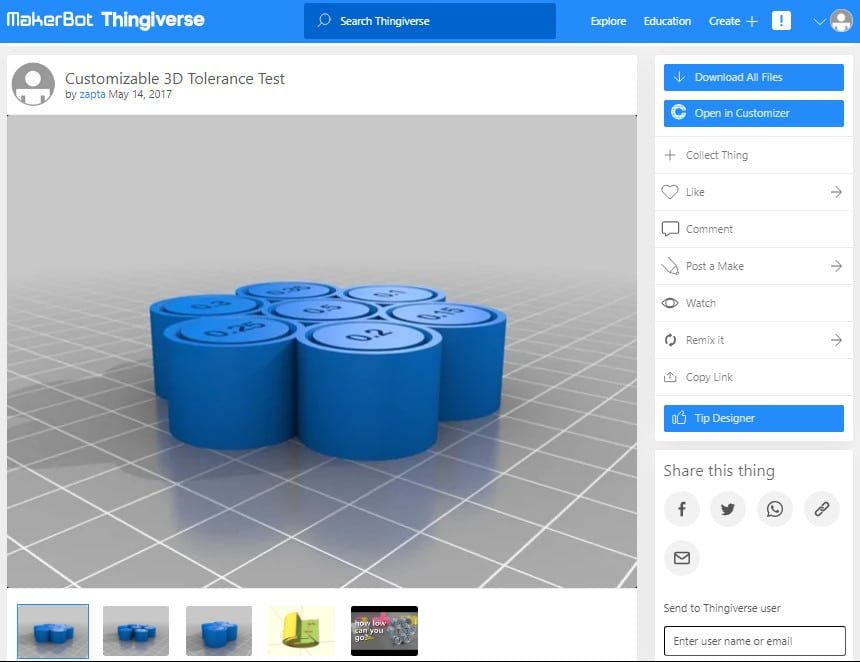Expand the Post a Make arrow
This screenshot has width=860, height=662.
click(836, 266)
